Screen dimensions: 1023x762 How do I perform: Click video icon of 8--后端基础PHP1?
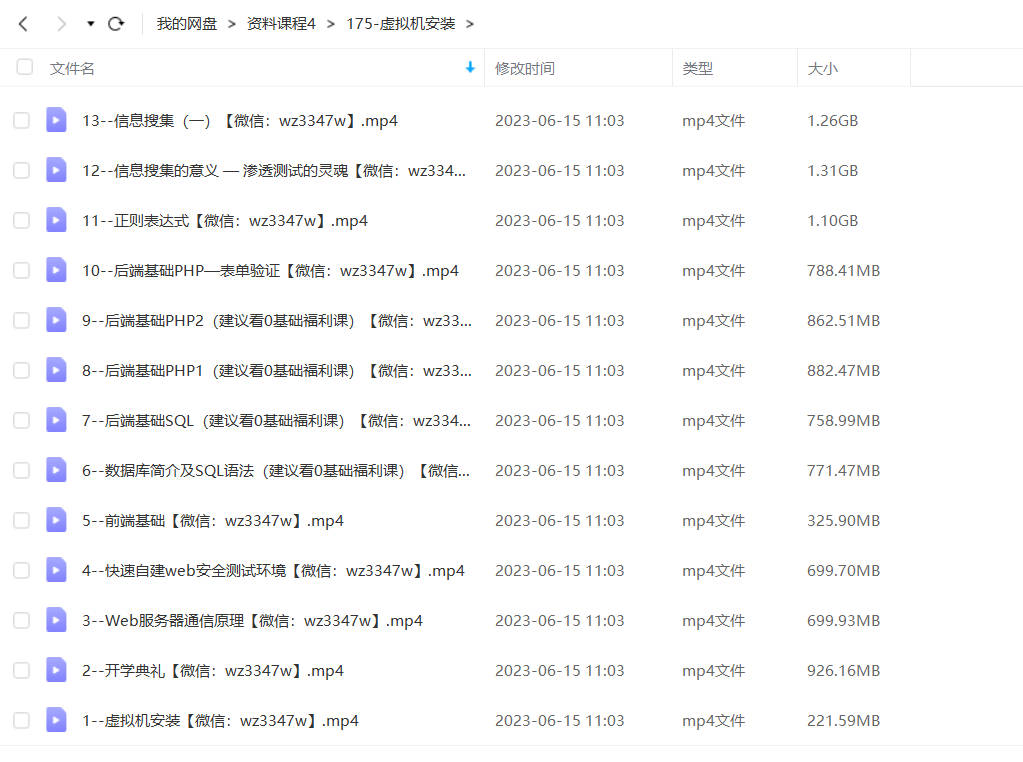coord(56,370)
